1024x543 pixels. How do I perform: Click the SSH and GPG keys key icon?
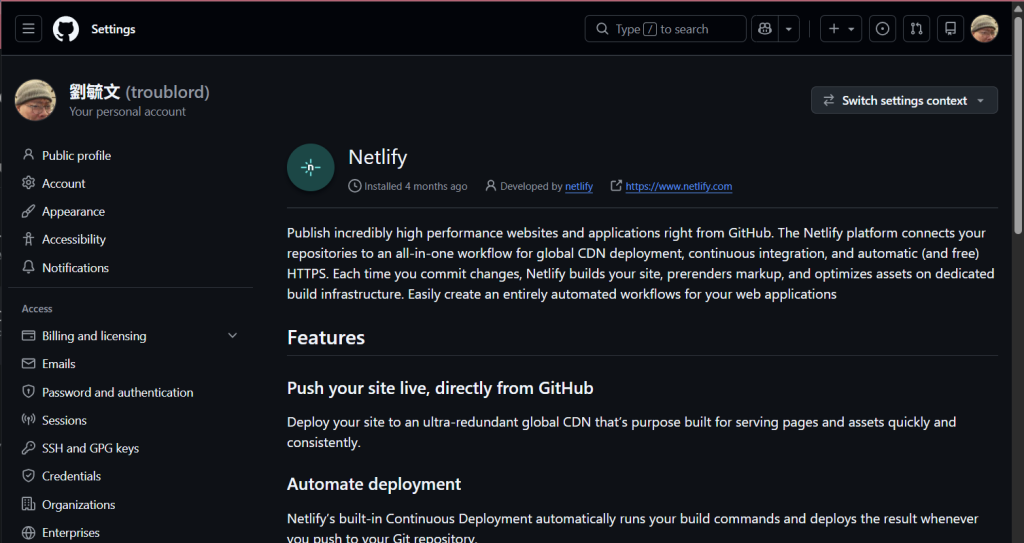pyautogui.click(x=28, y=448)
